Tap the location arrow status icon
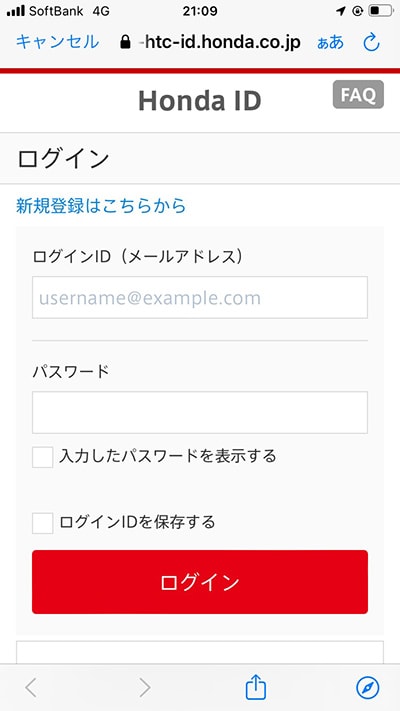Image resolution: width=400 pixels, height=711 pixels. pyautogui.click(x=341, y=11)
